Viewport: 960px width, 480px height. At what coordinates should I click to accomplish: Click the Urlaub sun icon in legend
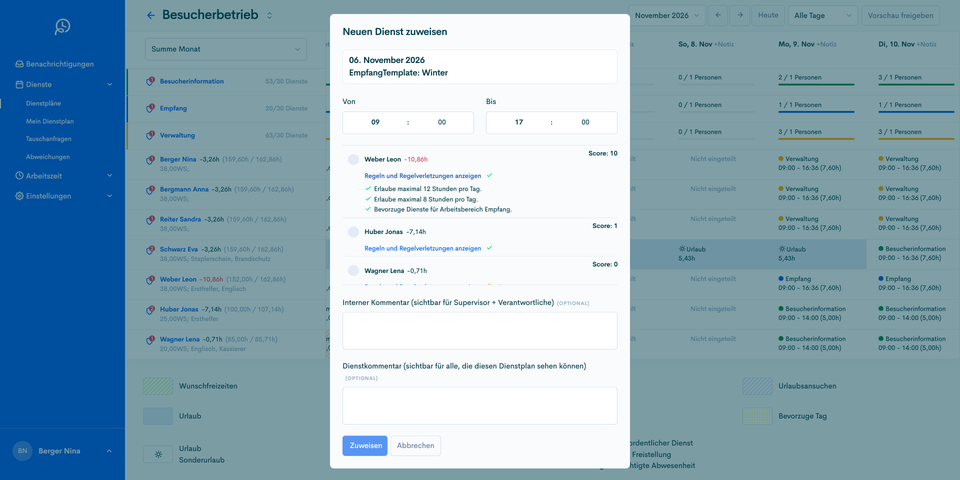pos(158,454)
